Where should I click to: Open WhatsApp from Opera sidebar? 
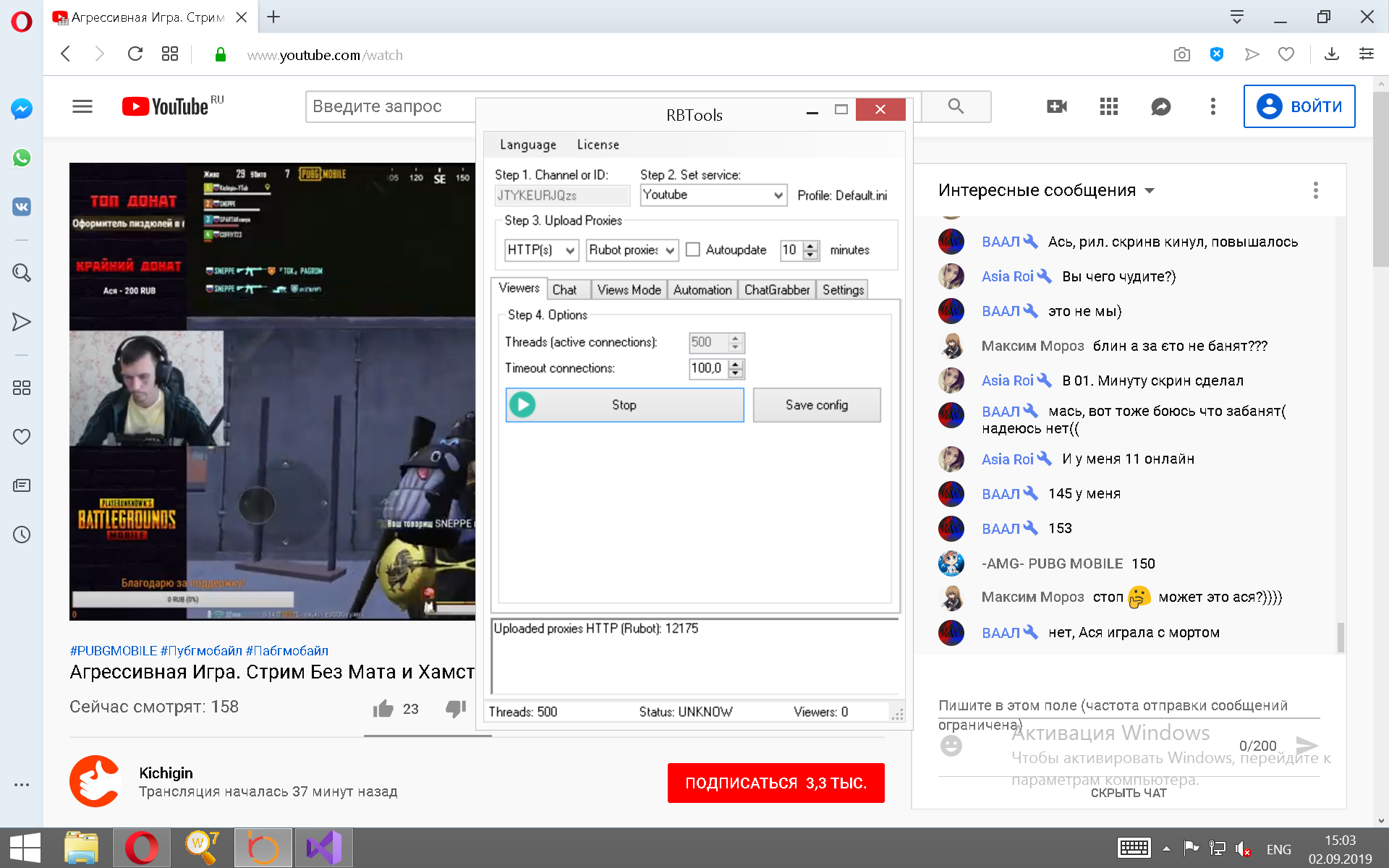[22, 158]
